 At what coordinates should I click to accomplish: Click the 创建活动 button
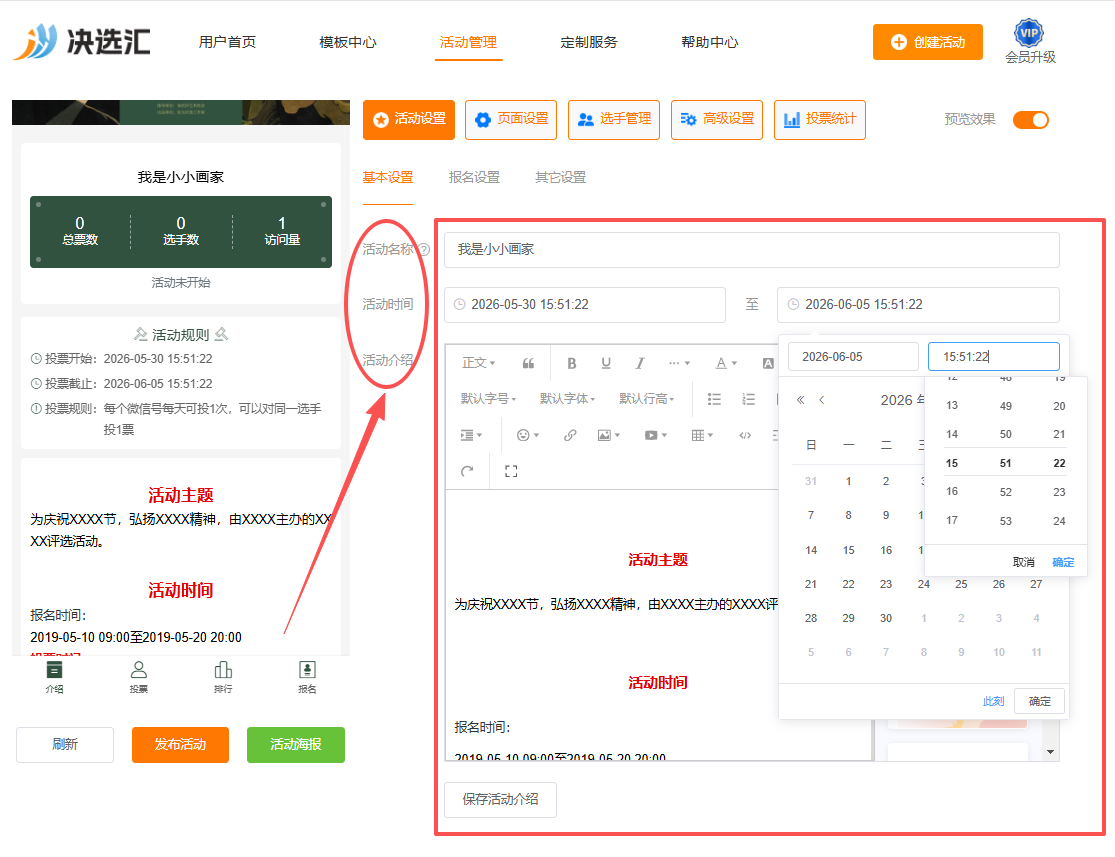927,42
